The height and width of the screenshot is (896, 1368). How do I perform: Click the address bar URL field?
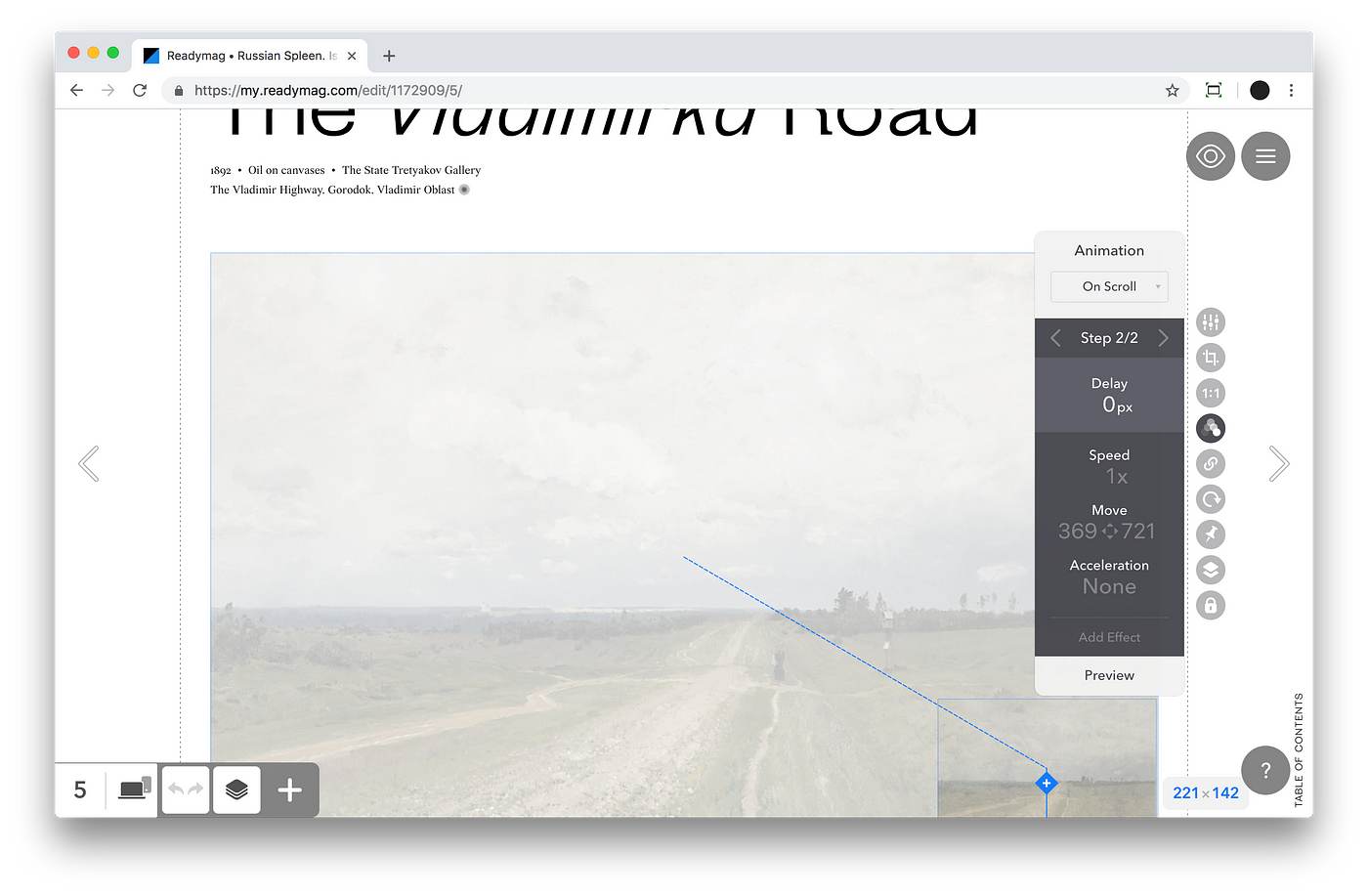pyautogui.click(x=674, y=90)
